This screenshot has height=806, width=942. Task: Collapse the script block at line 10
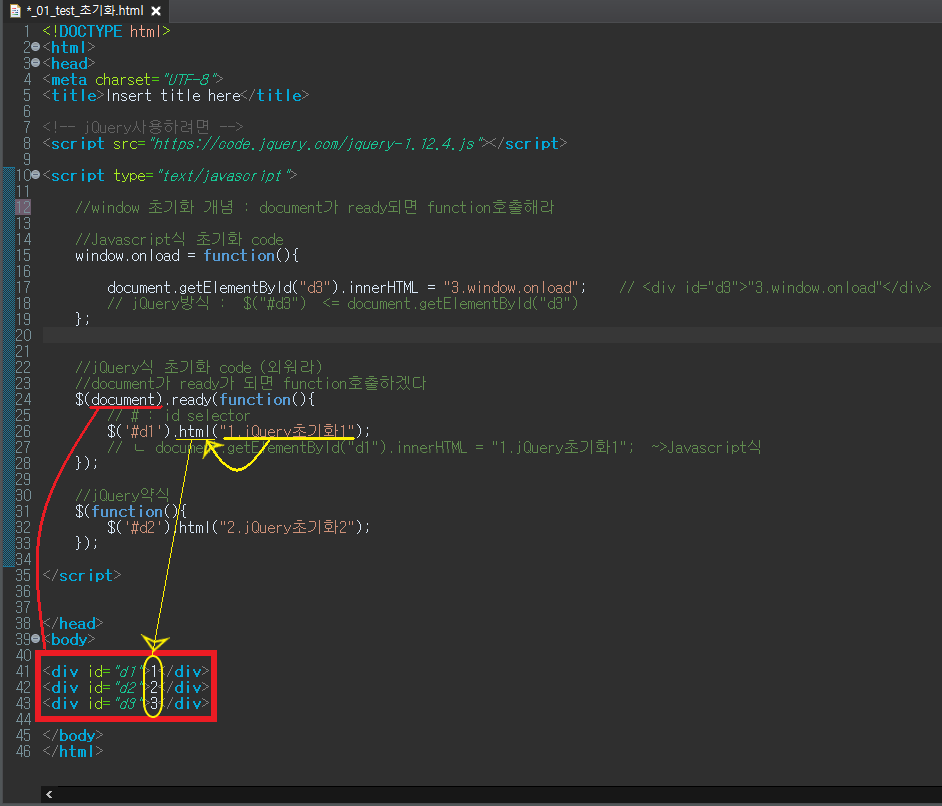35,175
